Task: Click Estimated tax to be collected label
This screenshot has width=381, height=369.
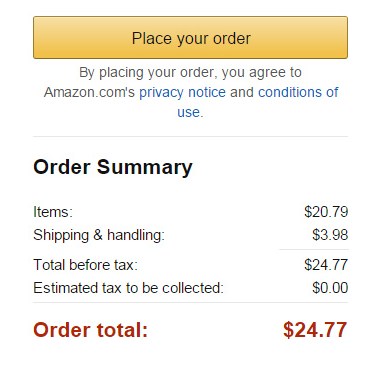Action: (x=128, y=288)
